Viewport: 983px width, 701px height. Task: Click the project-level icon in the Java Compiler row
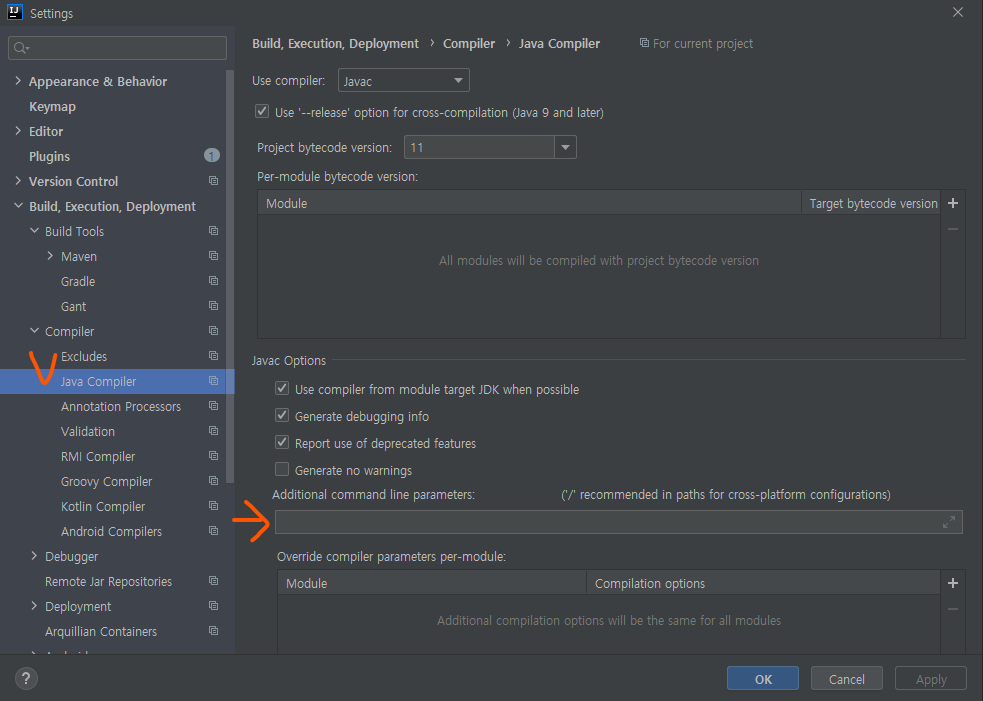tap(213, 381)
